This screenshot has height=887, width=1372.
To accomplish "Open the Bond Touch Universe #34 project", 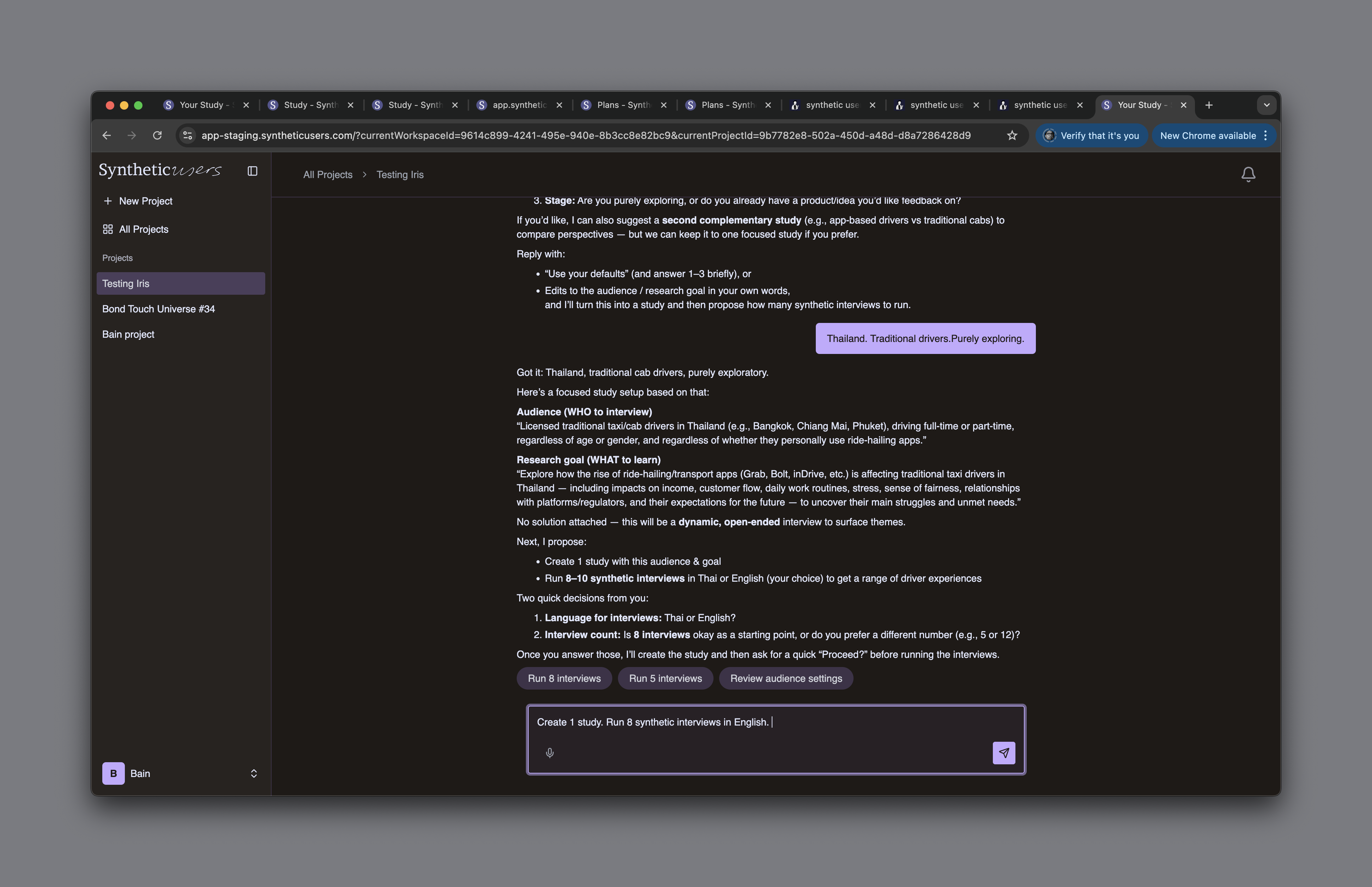I will click(158, 309).
